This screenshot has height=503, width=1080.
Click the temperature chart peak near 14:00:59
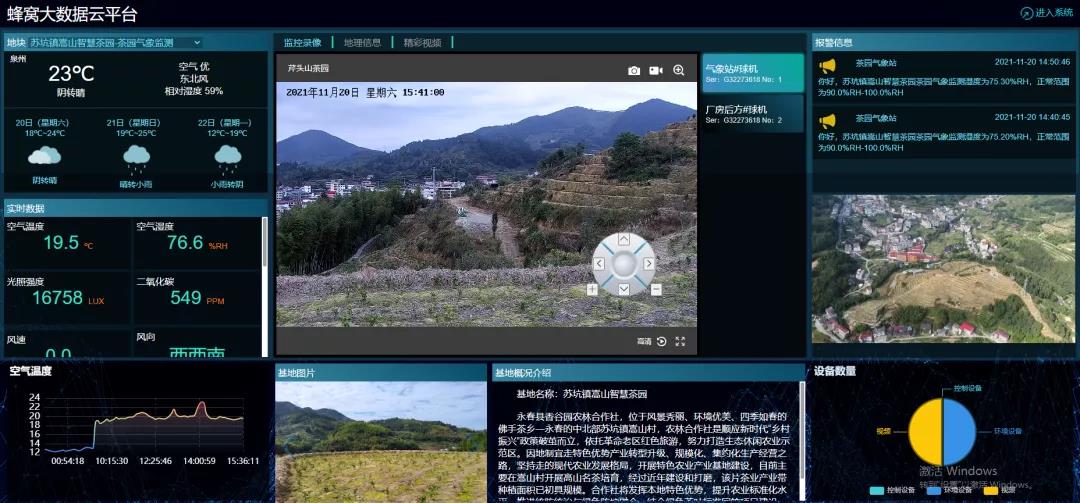click(x=201, y=404)
